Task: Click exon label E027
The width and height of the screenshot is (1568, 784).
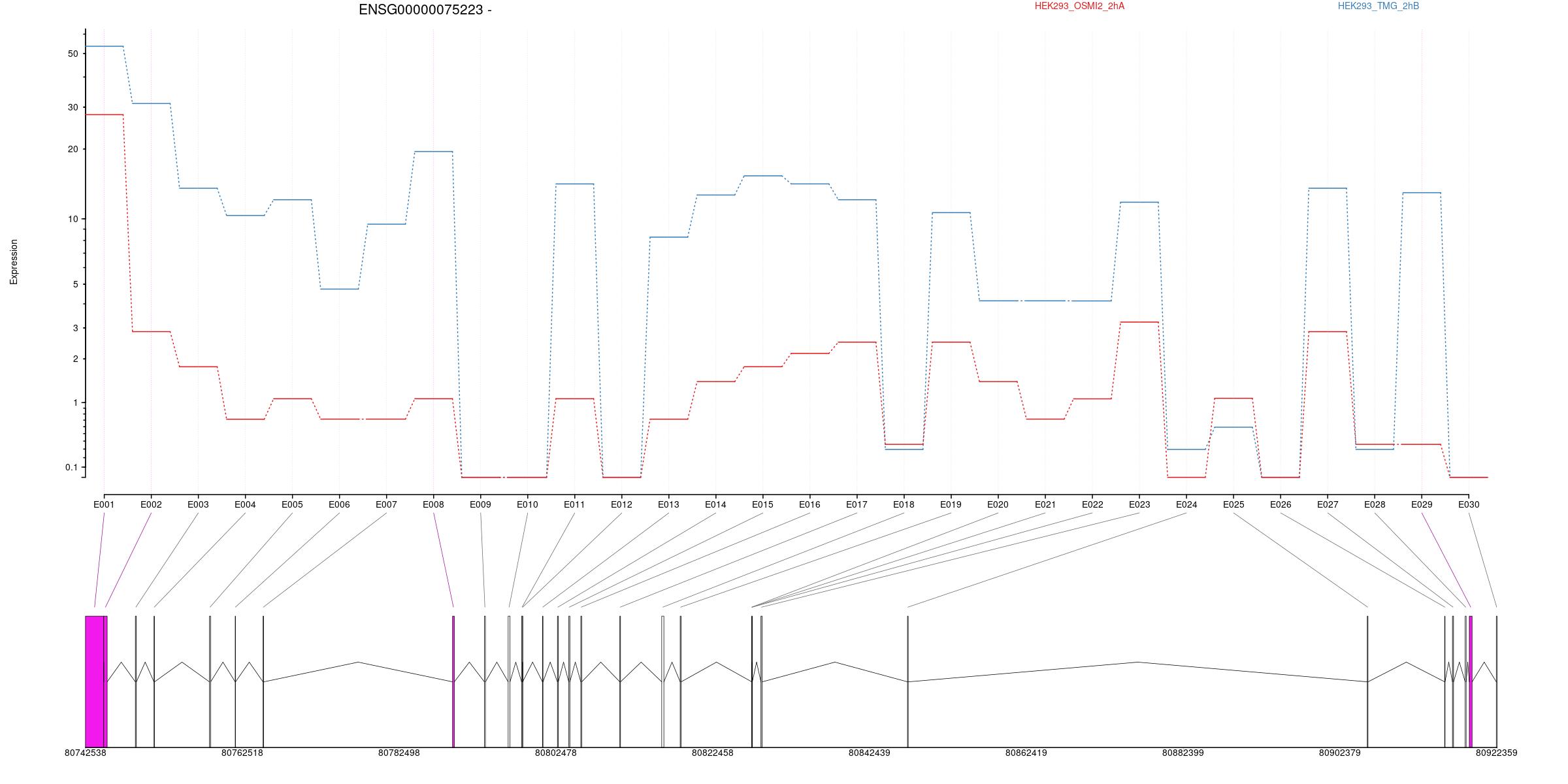Action: click(x=1328, y=504)
